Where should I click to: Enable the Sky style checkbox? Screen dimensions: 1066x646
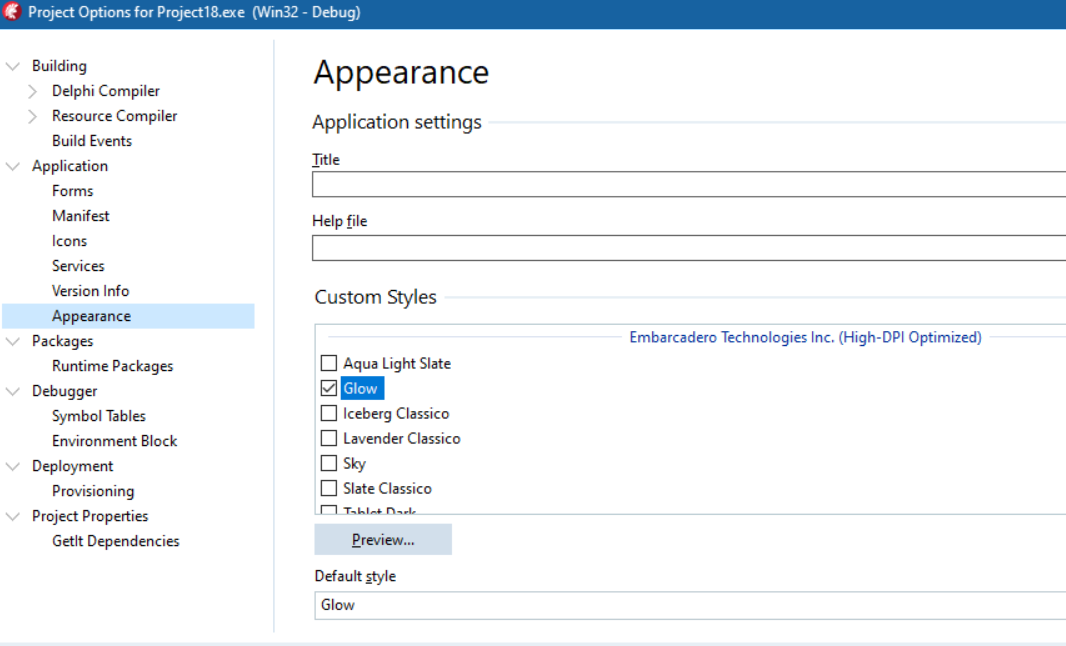(x=329, y=463)
